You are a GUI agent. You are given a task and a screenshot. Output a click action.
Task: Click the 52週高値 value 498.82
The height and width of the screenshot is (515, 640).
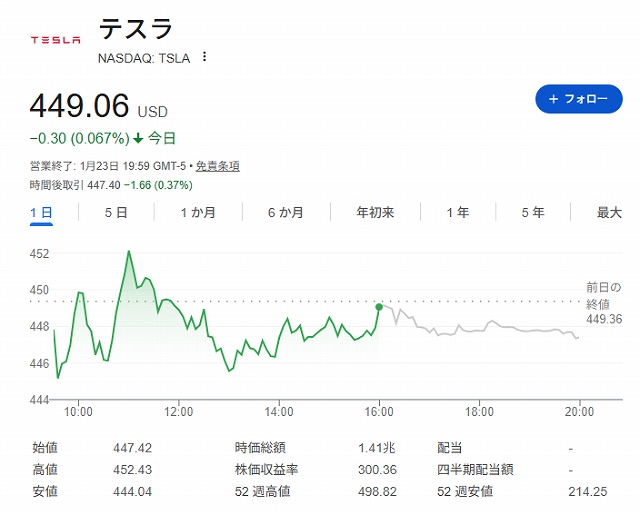[x=377, y=491]
